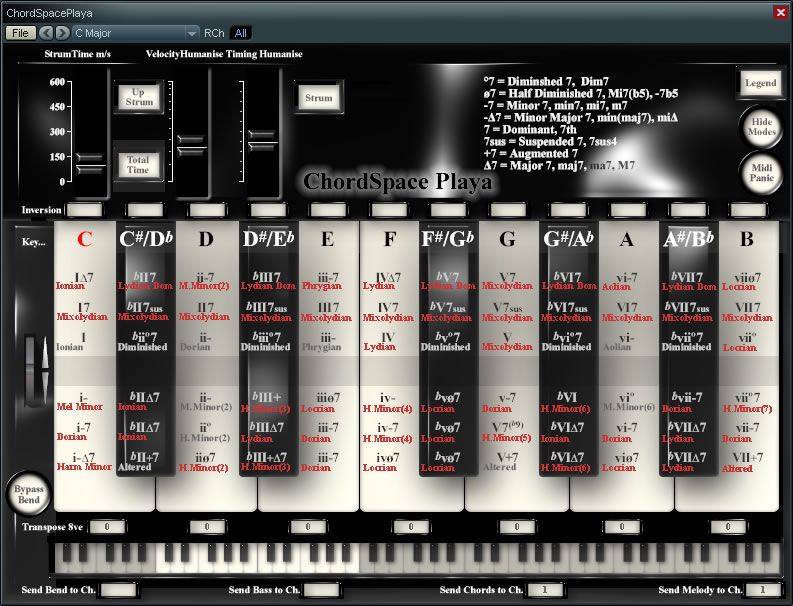The width and height of the screenshot is (793, 606).
Task: Play the iii-7 Phrygian chord
Action: 322,281
